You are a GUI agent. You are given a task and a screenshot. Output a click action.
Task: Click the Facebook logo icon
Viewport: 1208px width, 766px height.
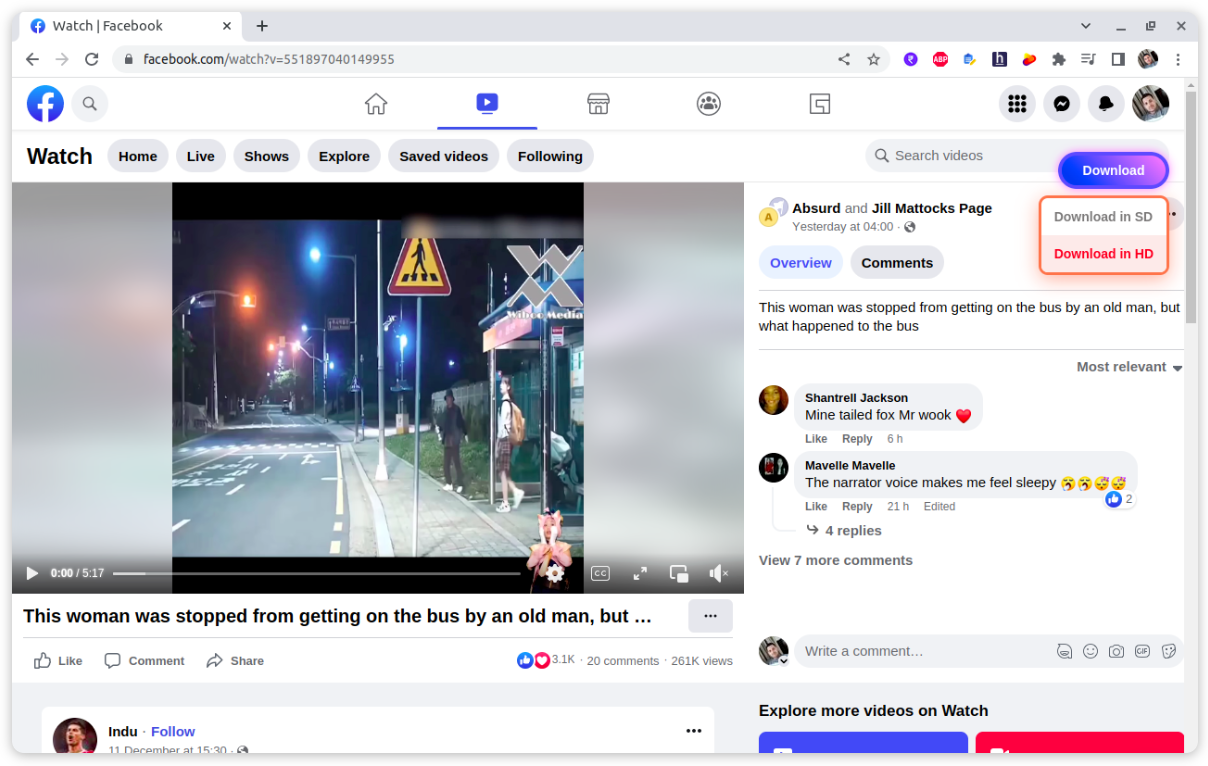(x=45, y=103)
